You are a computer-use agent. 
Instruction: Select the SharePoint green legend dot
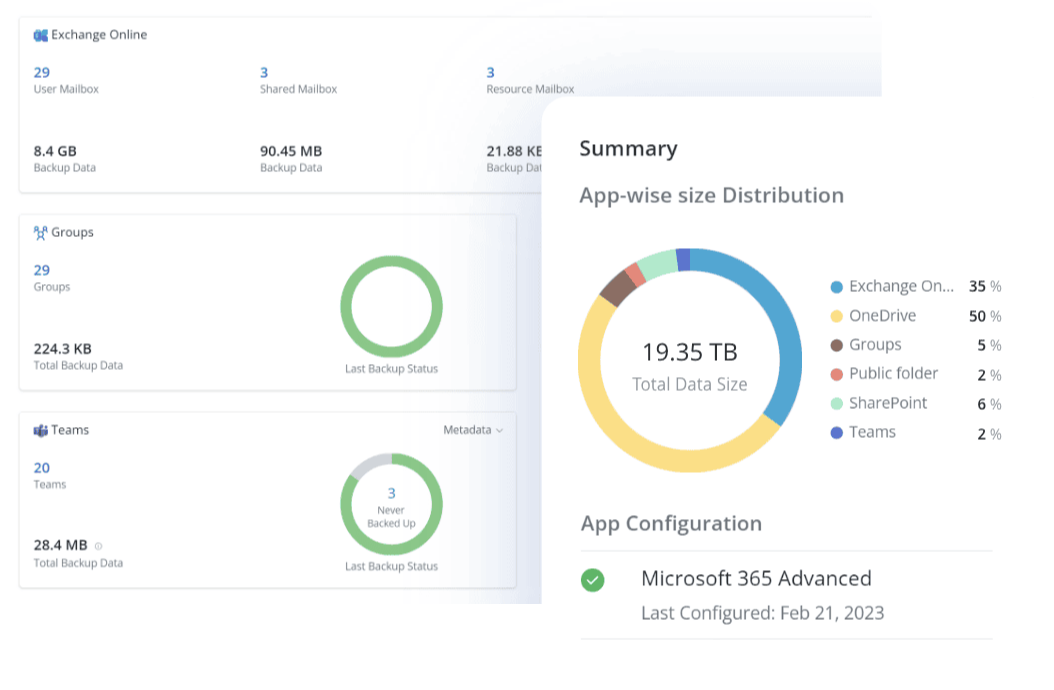pos(837,404)
